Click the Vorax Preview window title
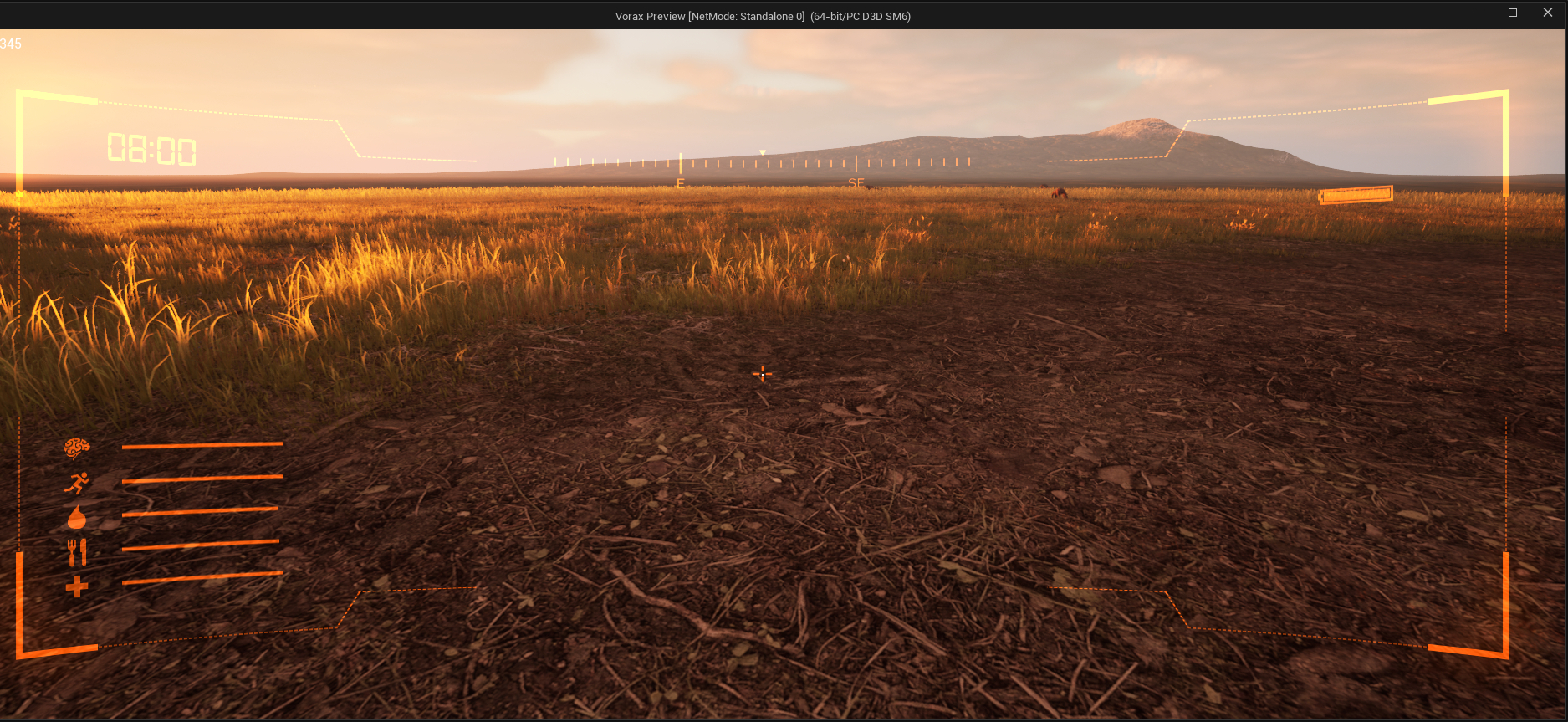 (763, 16)
